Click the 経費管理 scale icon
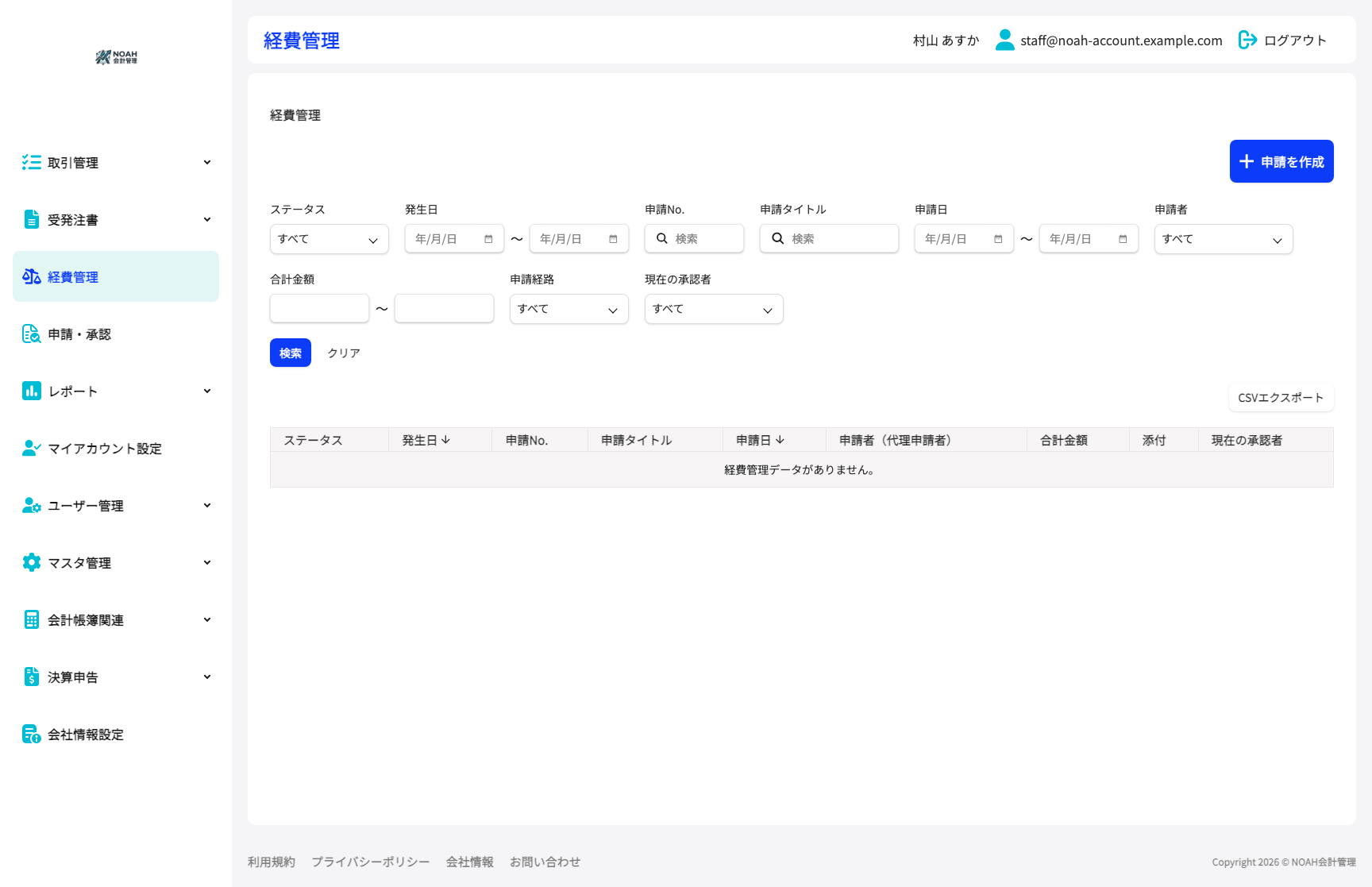Screen dimensions: 1372x887 32,276
